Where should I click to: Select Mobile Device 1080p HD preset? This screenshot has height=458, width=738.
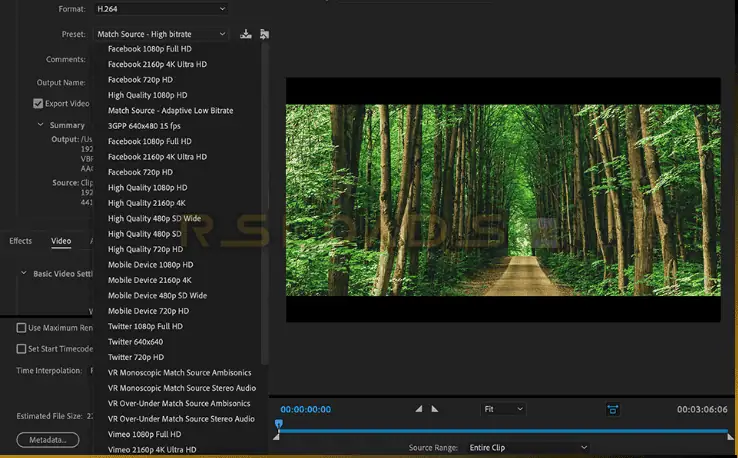pyautogui.click(x=151, y=265)
